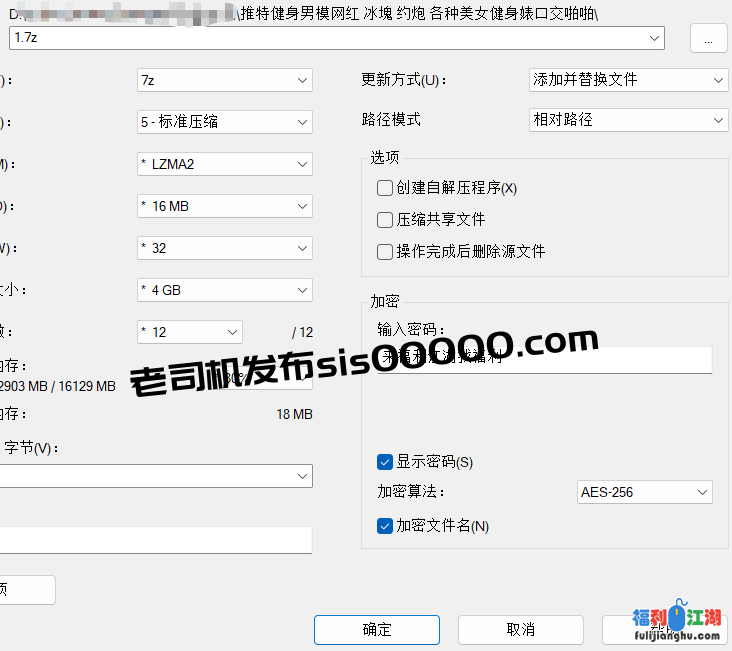Enable the 创建自解压程序 checkbox
Image resolution: width=732 pixels, height=651 pixels.
point(385,188)
